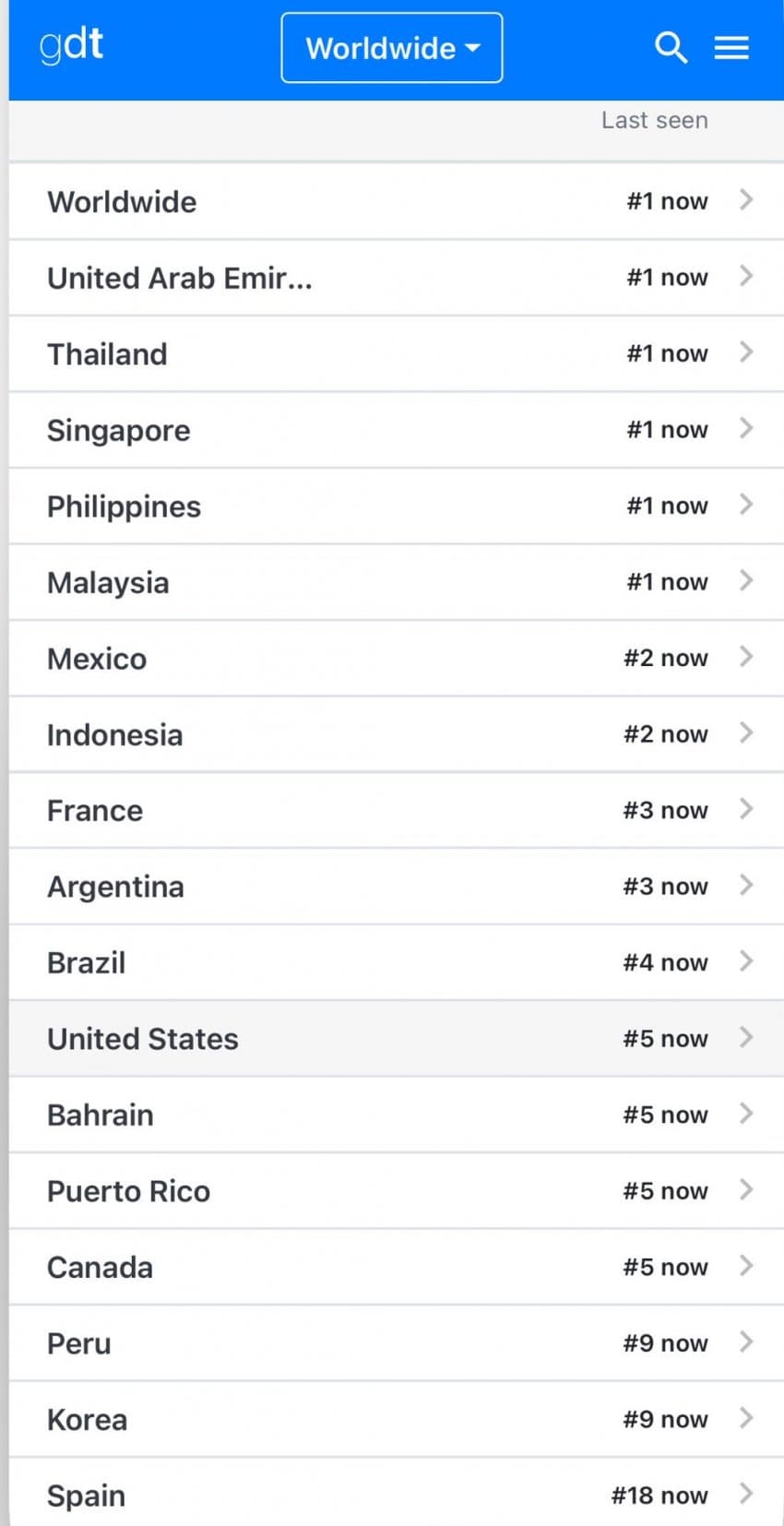Select Singapore from the country list
The height and width of the screenshot is (1526, 784).
(x=119, y=430)
